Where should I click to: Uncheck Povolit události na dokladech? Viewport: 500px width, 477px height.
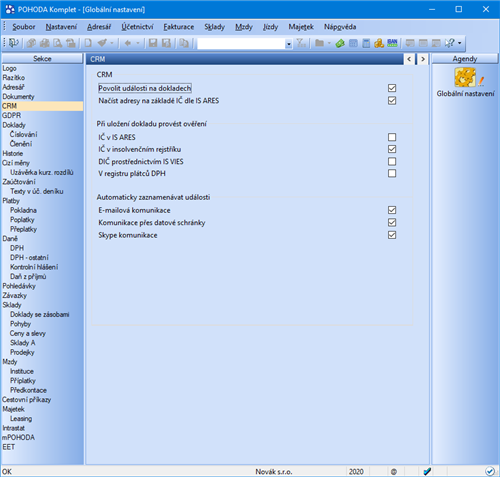(x=392, y=88)
